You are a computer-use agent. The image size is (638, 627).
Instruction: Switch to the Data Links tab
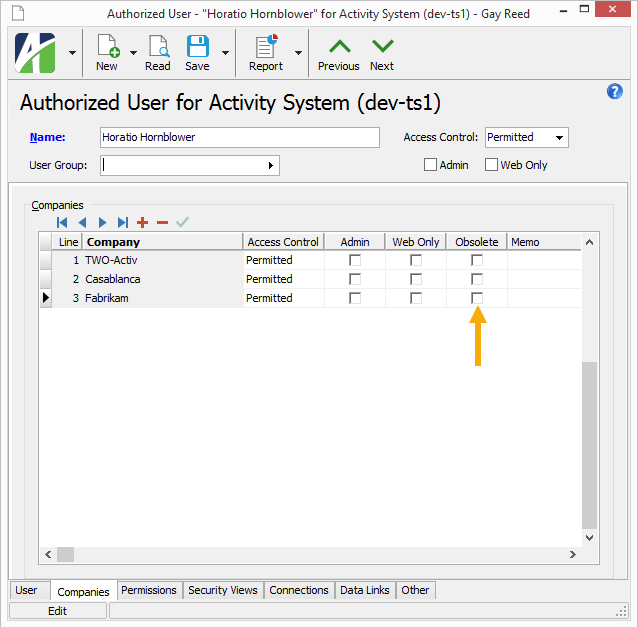point(365,590)
